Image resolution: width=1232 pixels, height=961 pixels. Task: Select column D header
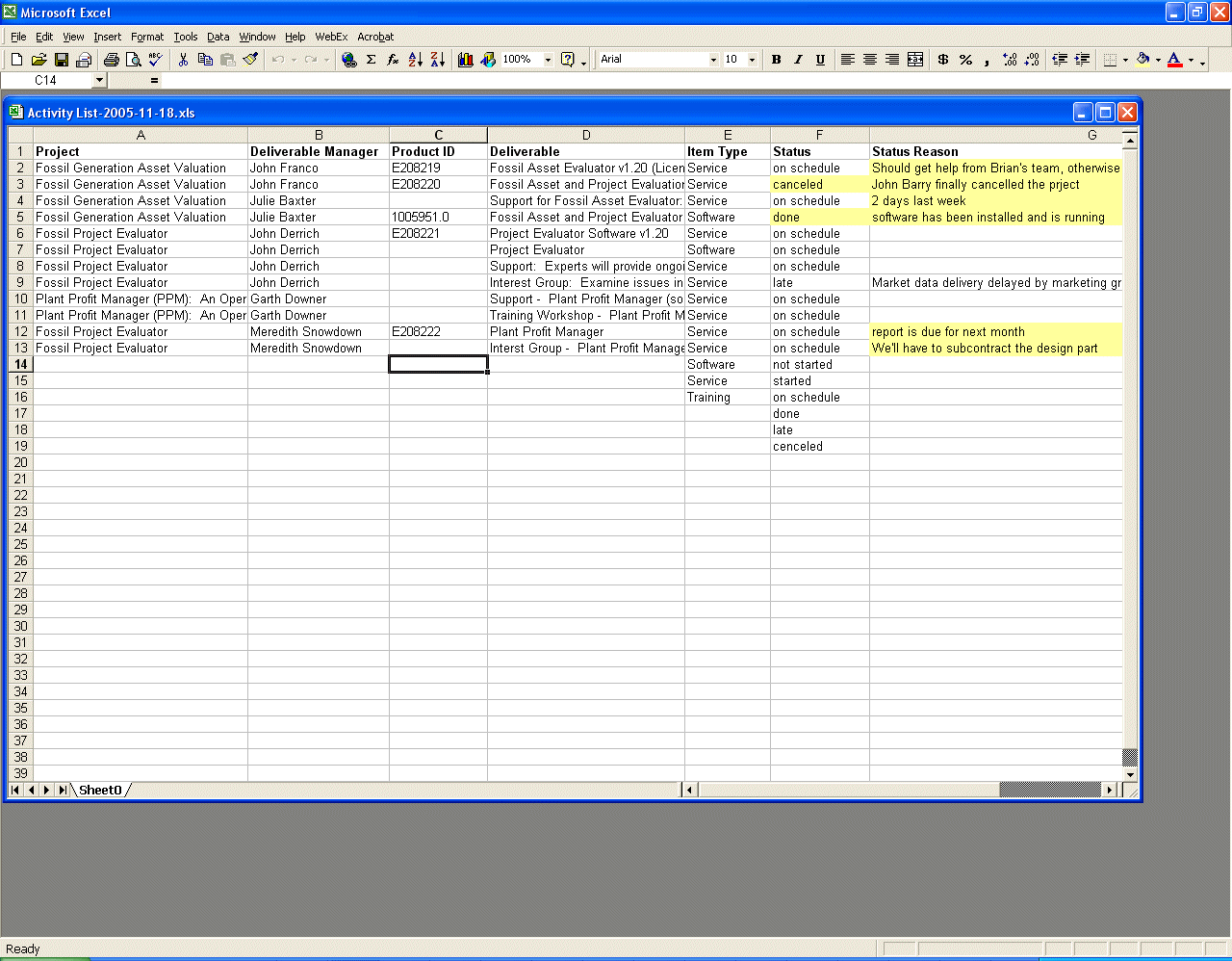coord(586,136)
